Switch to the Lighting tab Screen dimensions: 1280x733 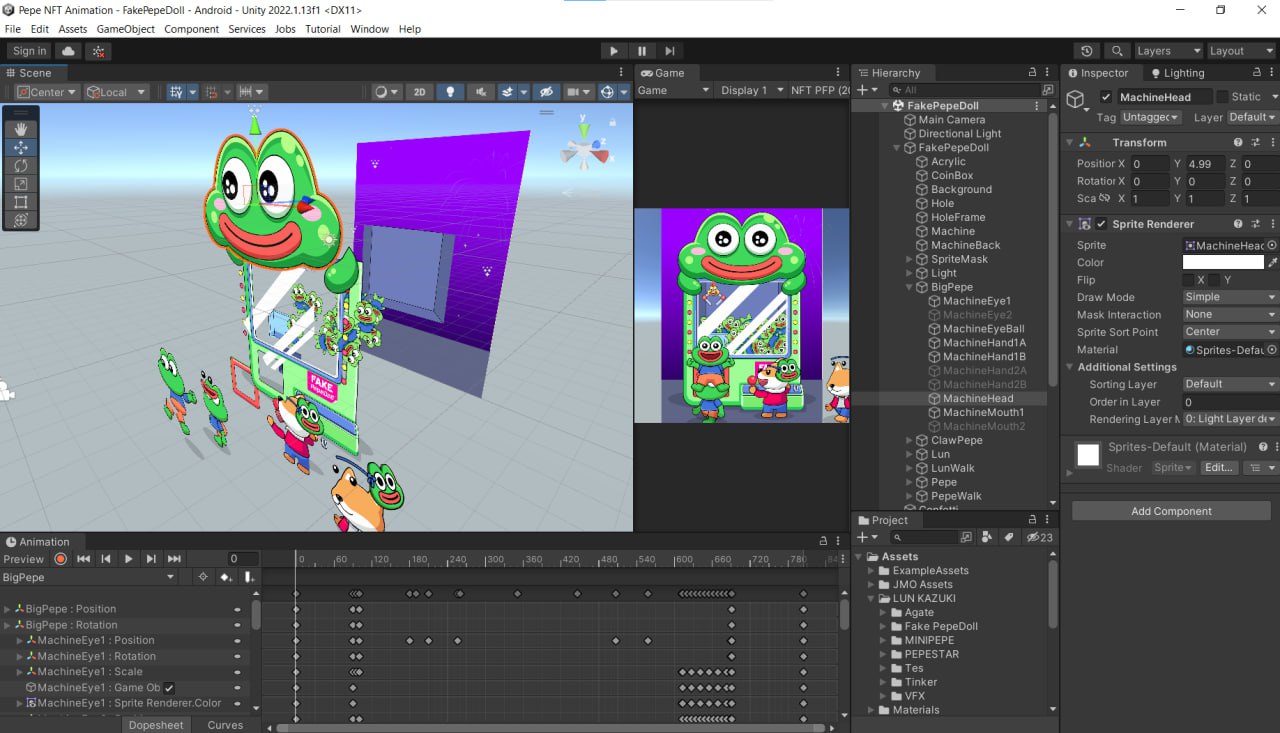(1177, 73)
